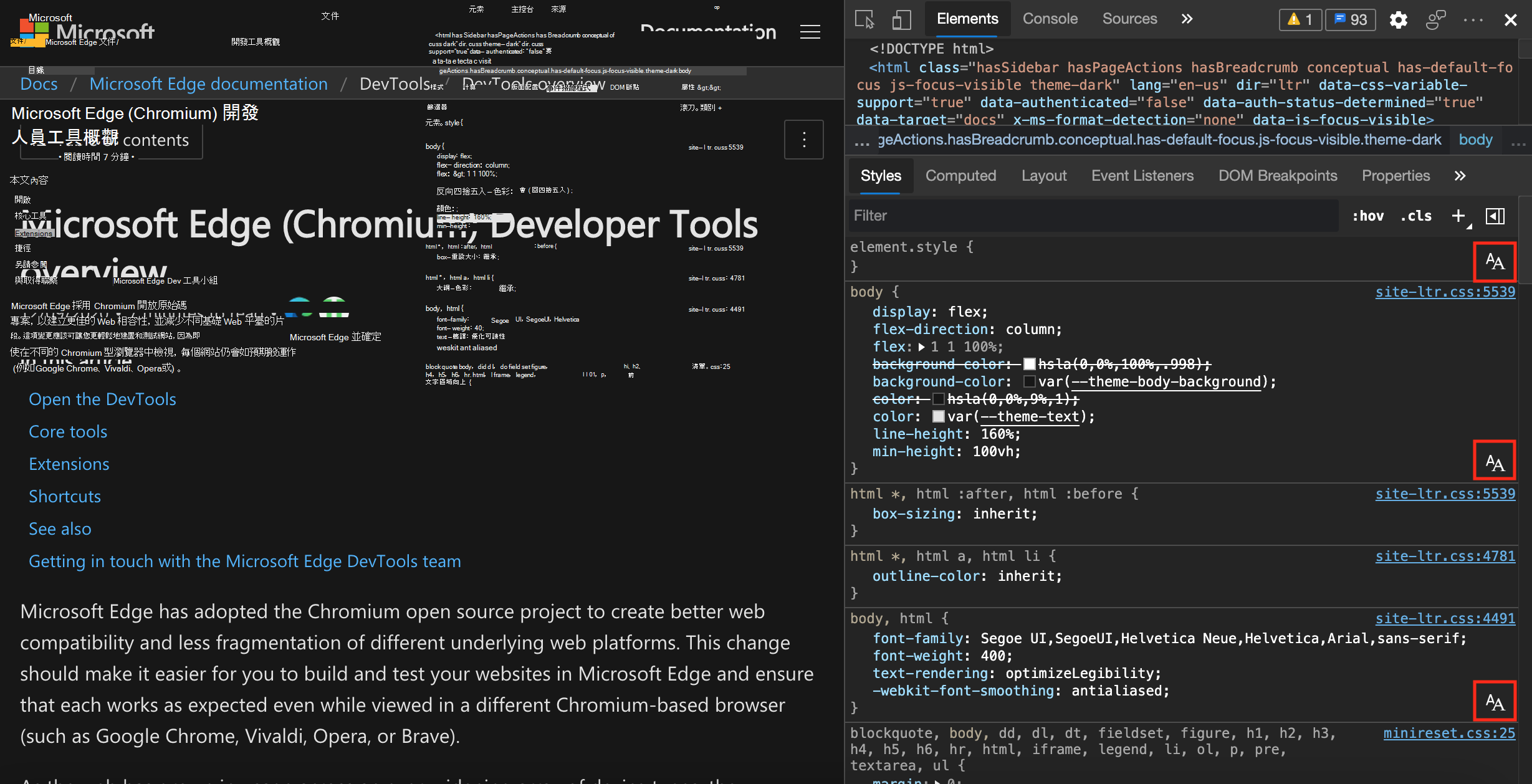Go to Shortcuts section link
Screen dimensions: 1532x784
coord(65,497)
